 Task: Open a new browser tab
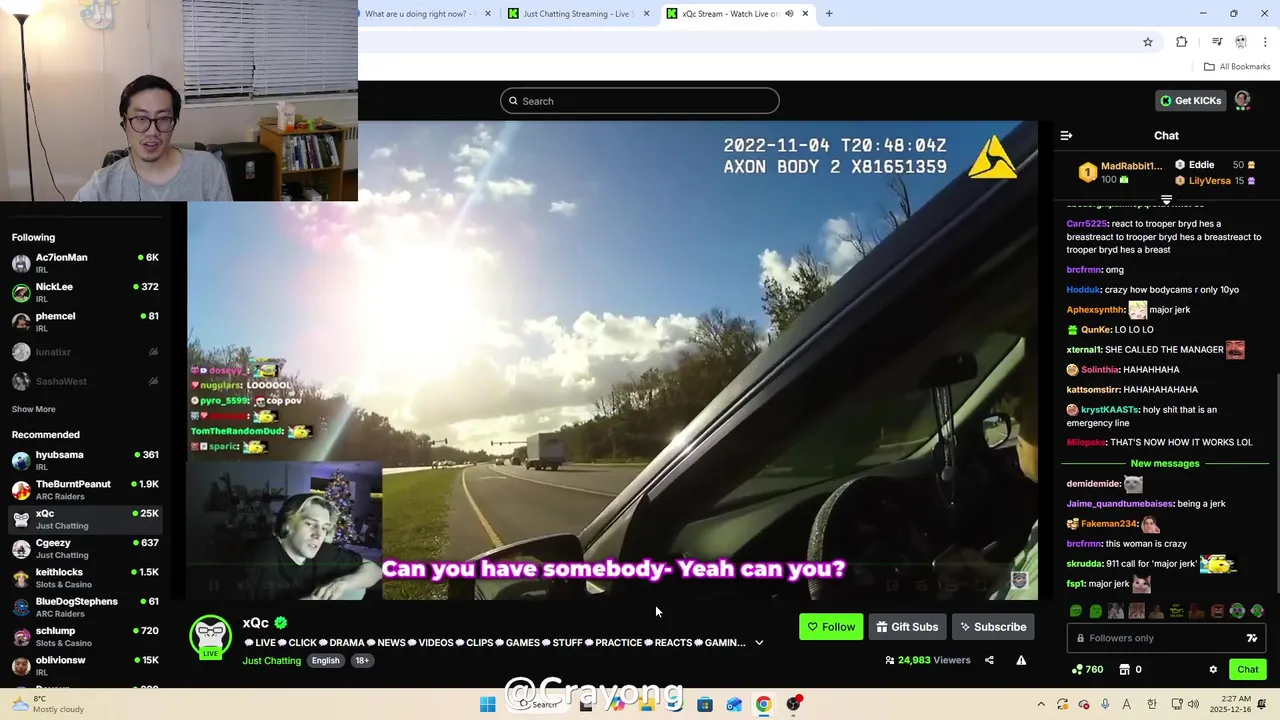click(x=829, y=14)
